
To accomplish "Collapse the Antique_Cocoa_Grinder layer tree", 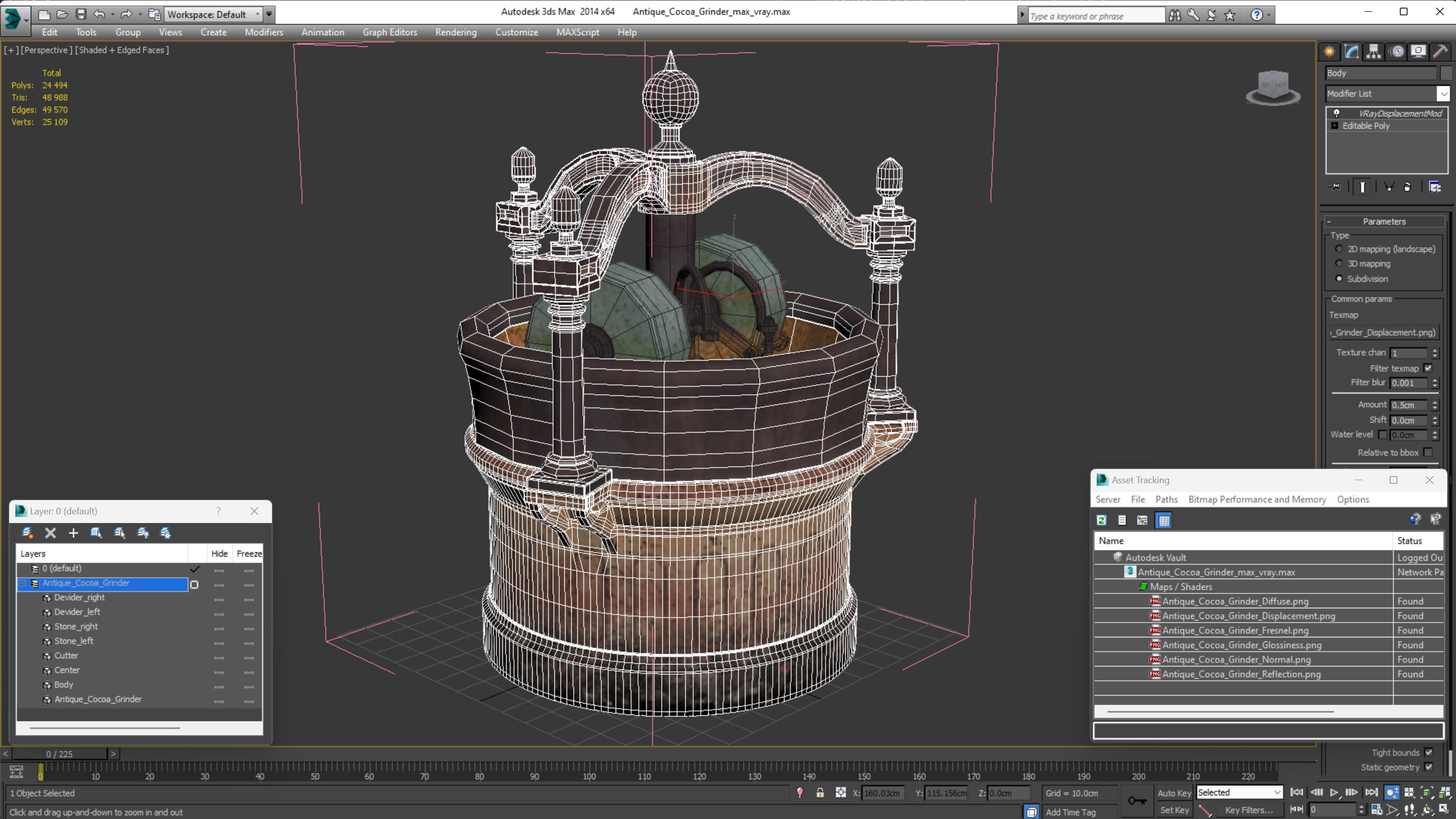I will pyautogui.click(x=23, y=583).
